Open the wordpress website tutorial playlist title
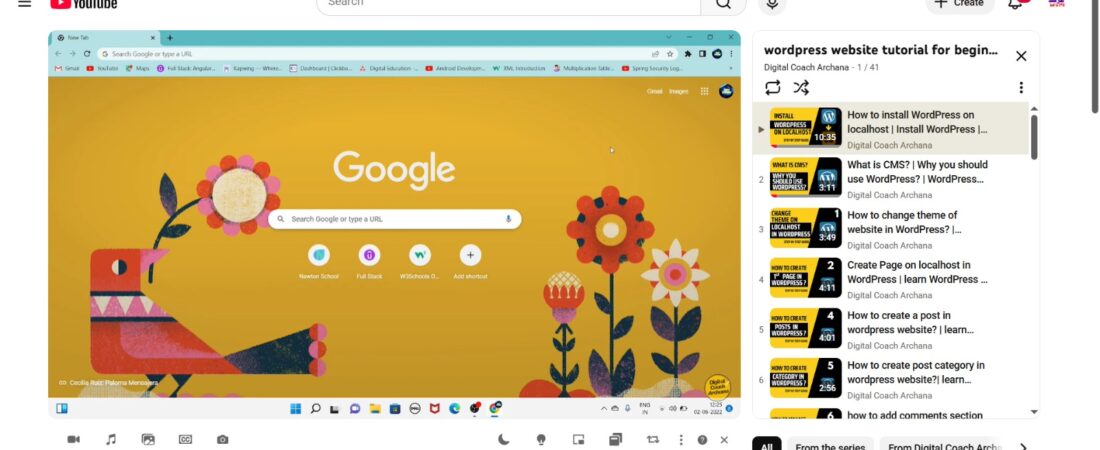Viewport: 1100px width, 450px height. 880,50
